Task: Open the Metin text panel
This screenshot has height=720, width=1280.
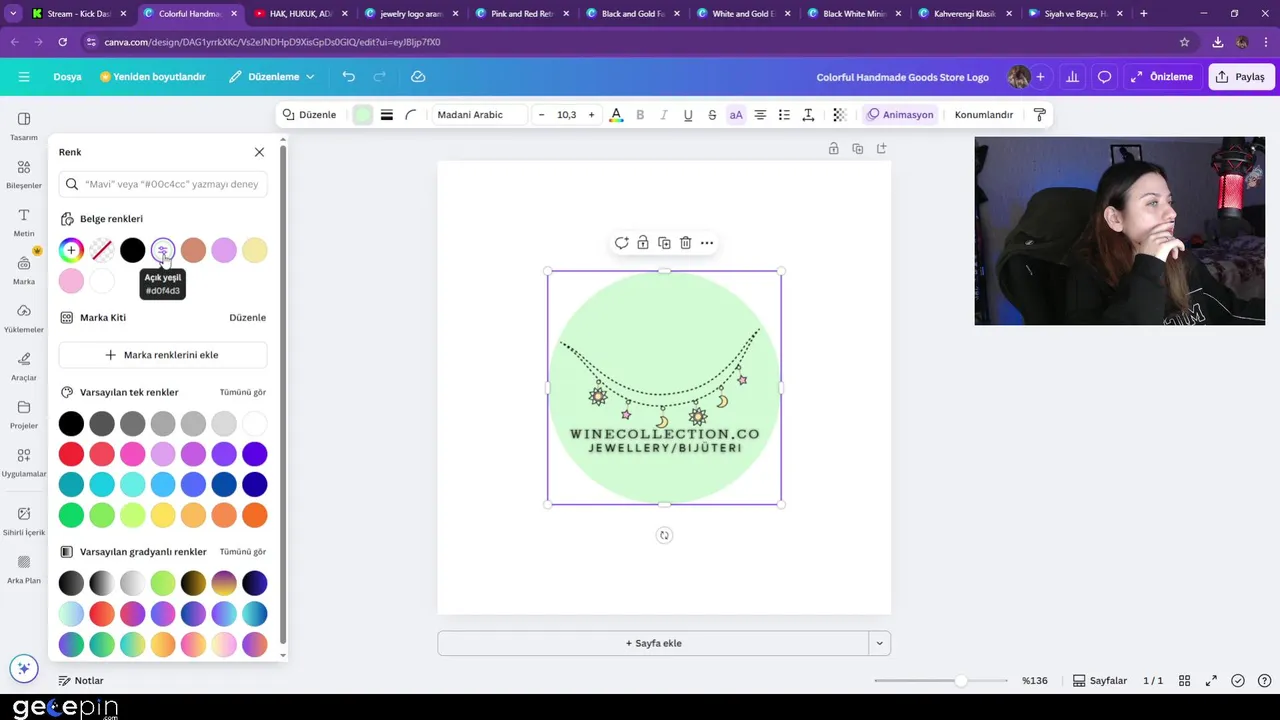Action: pos(24,222)
